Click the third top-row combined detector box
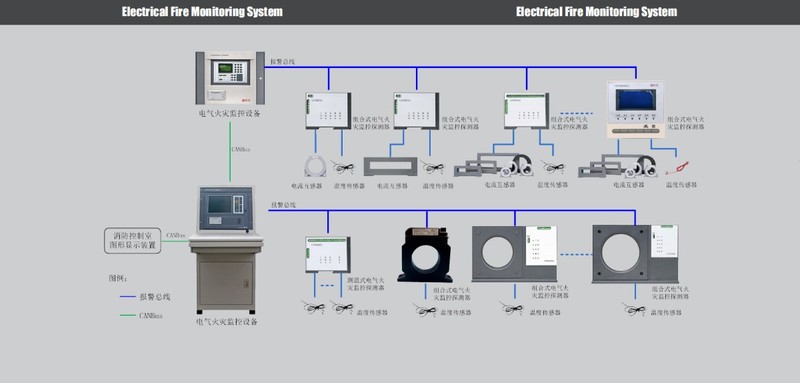800x383 pixels. click(527, 110)
